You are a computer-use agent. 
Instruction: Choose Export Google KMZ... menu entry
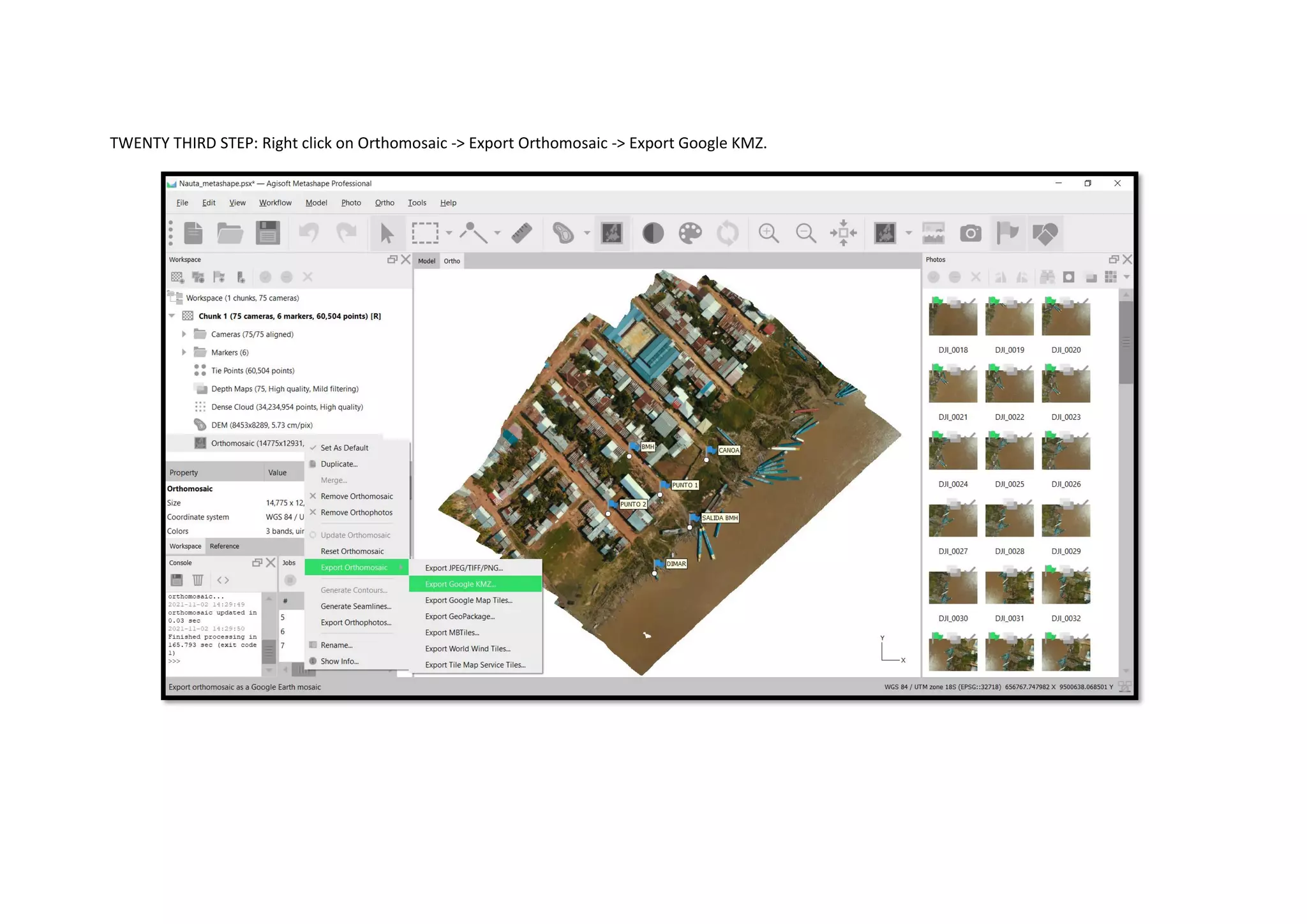(475, 584)
